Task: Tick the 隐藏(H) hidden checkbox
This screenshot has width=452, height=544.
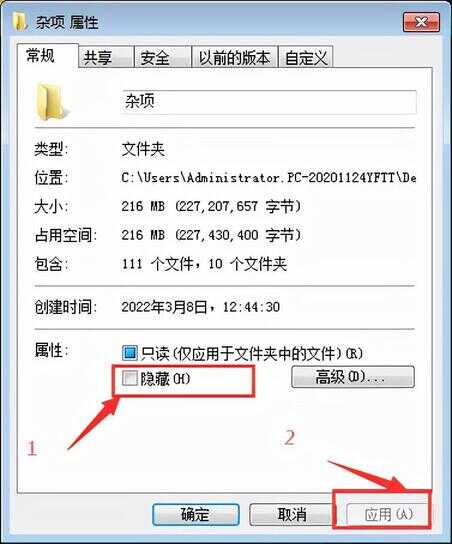Action: 129,378
